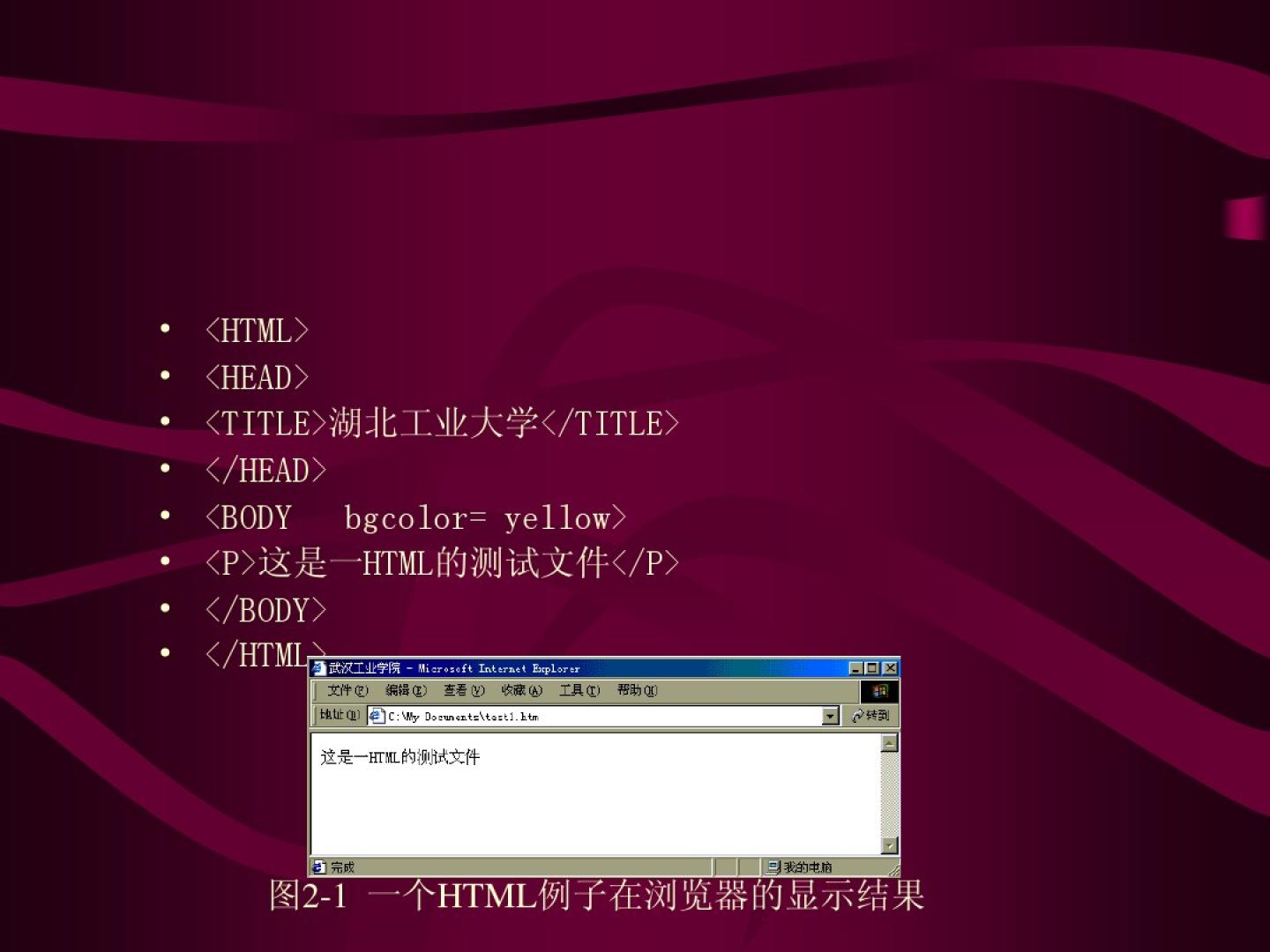Open the 查看(V) menu
This screenshot has width=1270, height=952.
(464, 690)
